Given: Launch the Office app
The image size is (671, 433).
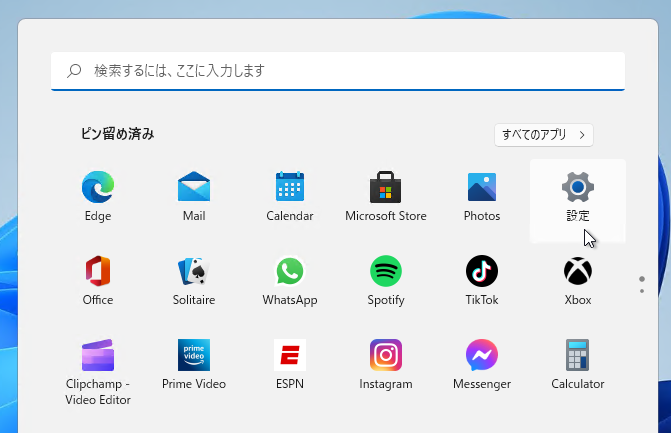Looking at the screenshot, I should (98, 280).
